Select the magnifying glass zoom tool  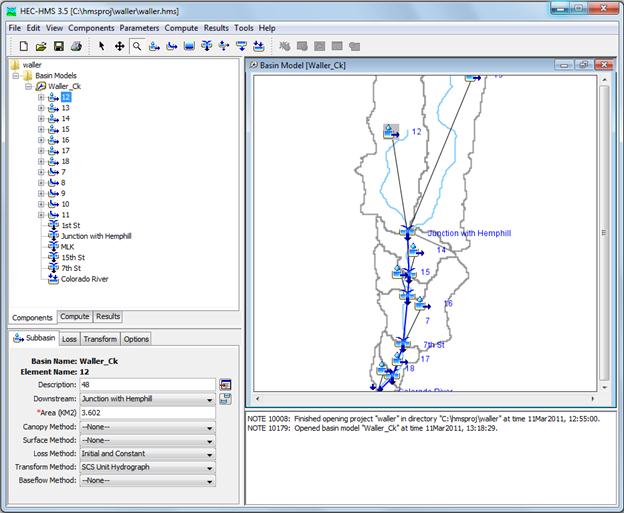[137, 46]
